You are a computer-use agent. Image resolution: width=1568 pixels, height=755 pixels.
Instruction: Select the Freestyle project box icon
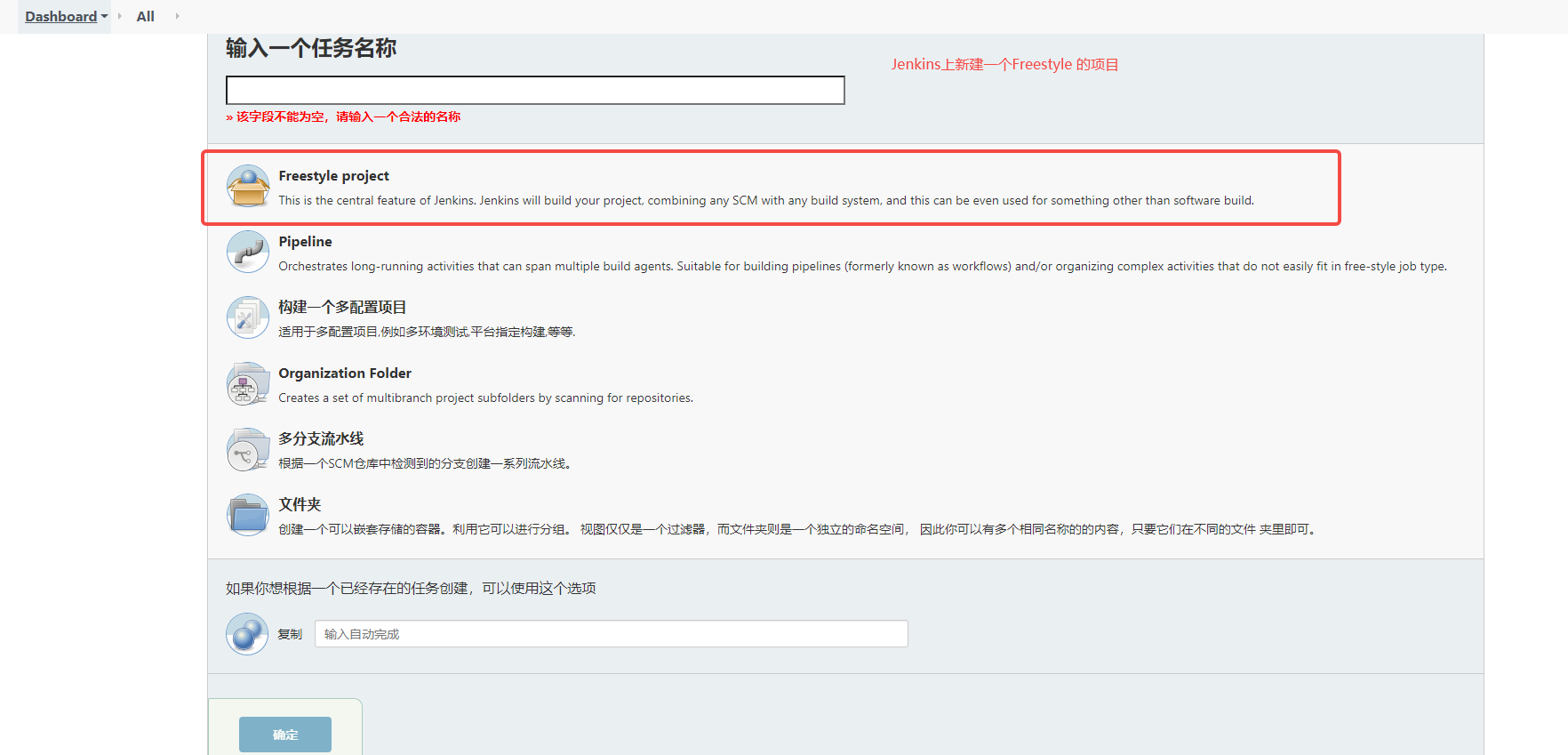[248, 186]
